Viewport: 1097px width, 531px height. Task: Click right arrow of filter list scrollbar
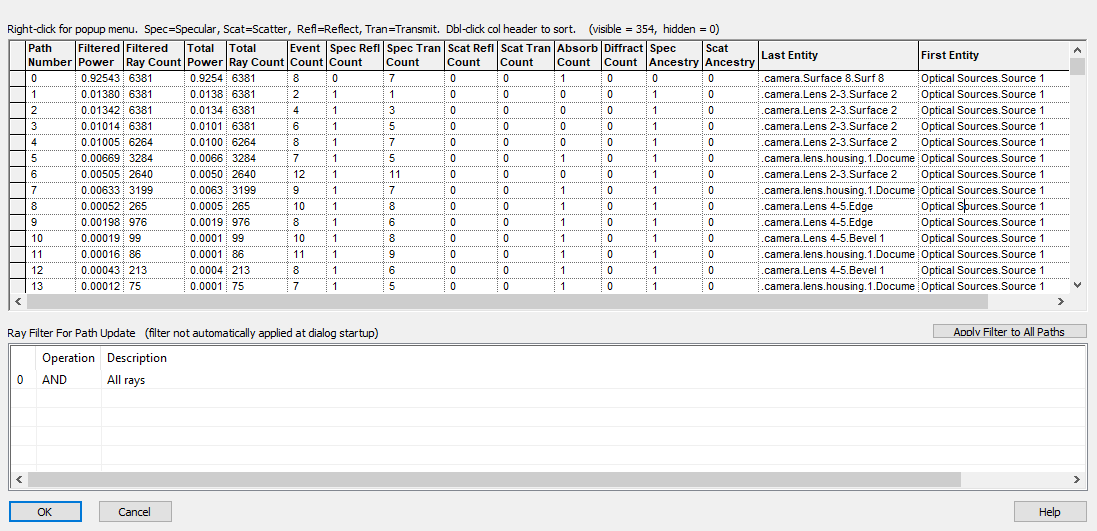[1076, 480]
